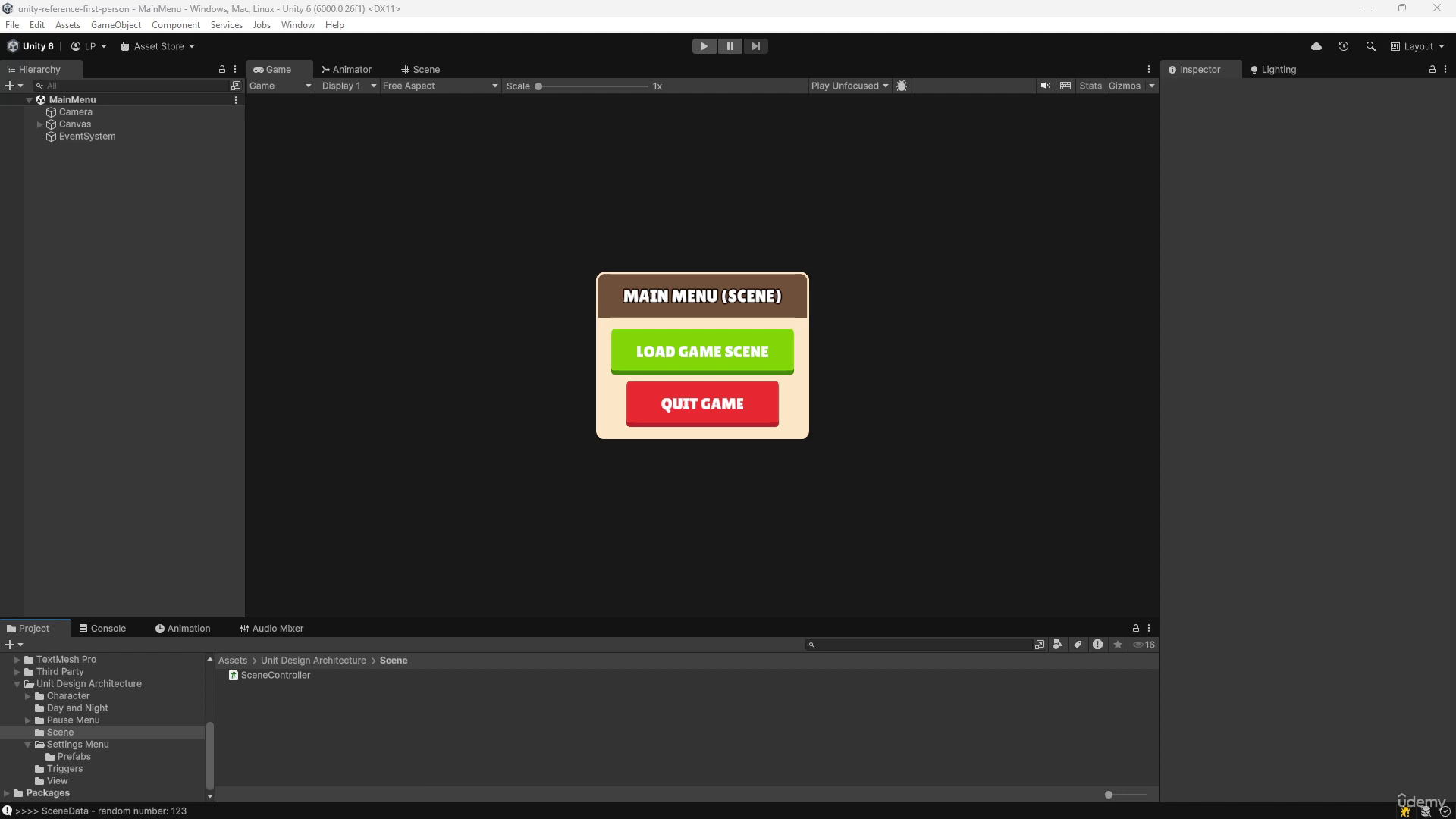Click the Hierarchy search field
Screen dimensions: 1456x819
coord(133,86)
